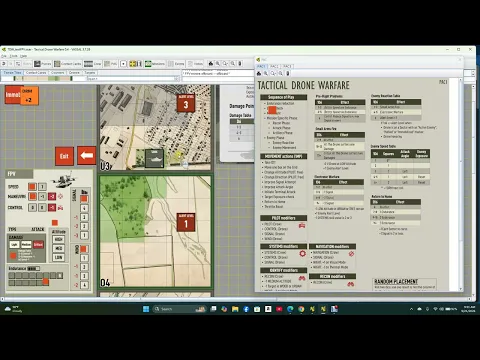Click zoom in icon in PAC window toolbar

(x=266, y=73)
